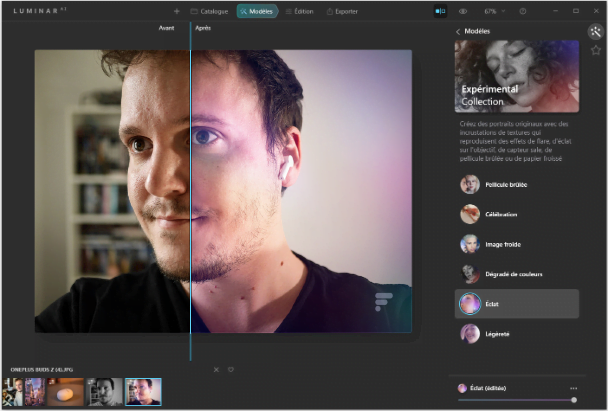Image resolution: width=608 pixels, height=411 pixels.
Task: Click the collection description text
Action: pyautogui.click(x=515, y=141)
